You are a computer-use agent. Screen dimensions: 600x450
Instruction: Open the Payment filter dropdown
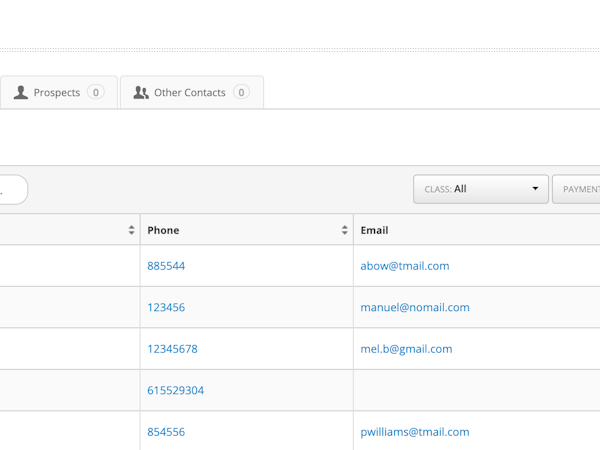click(x=578, y=189)
